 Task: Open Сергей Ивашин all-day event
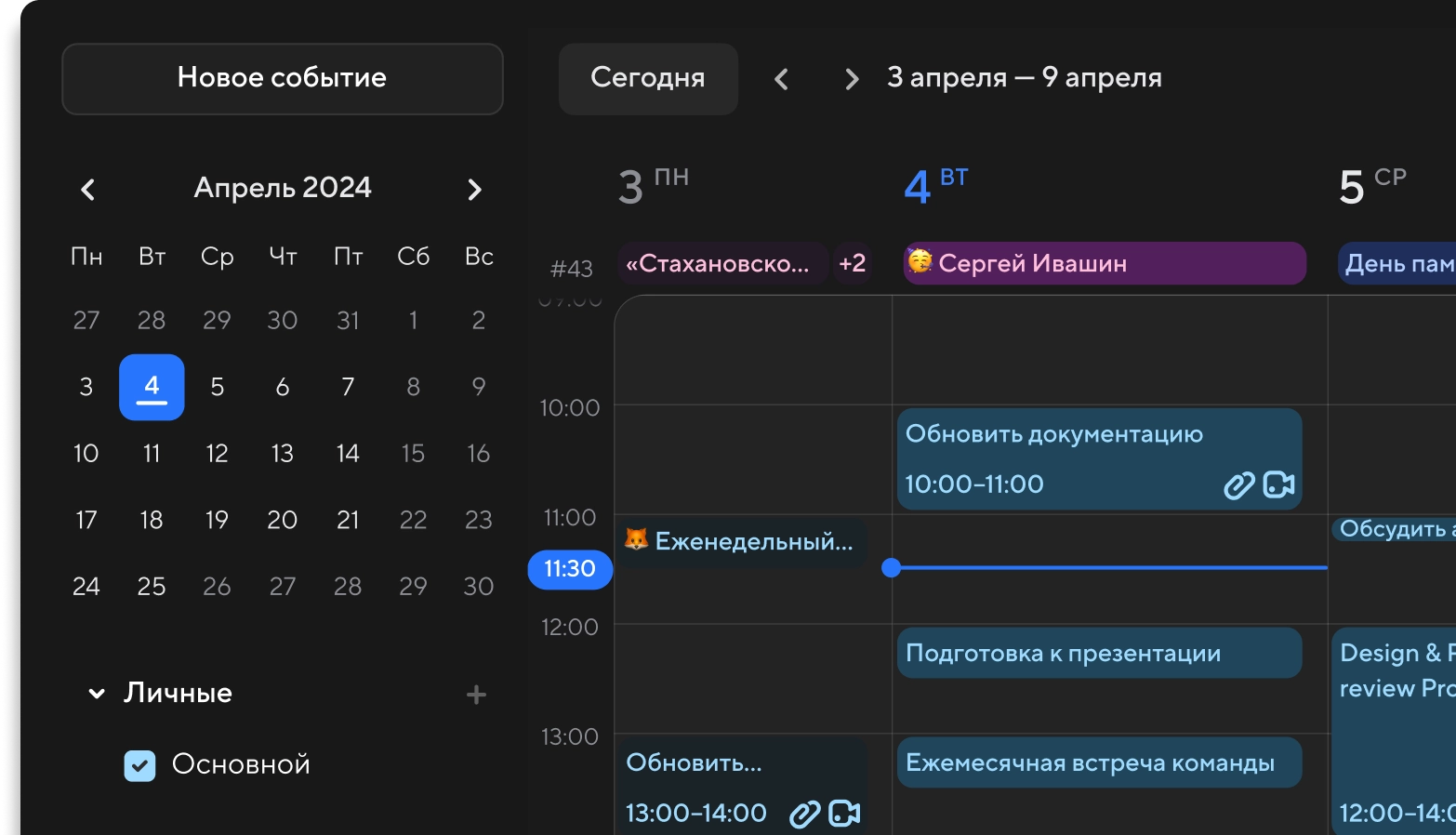tap(1104, 263)
